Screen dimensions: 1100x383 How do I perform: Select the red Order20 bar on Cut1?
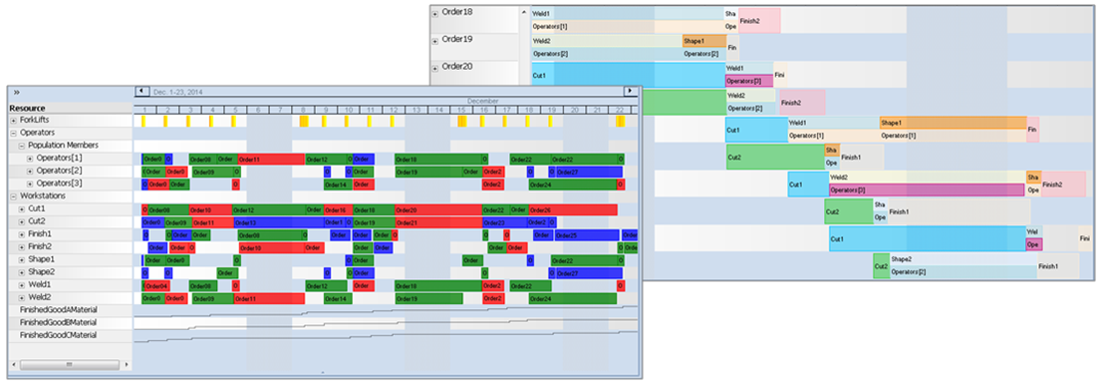[x=438, y=210]
